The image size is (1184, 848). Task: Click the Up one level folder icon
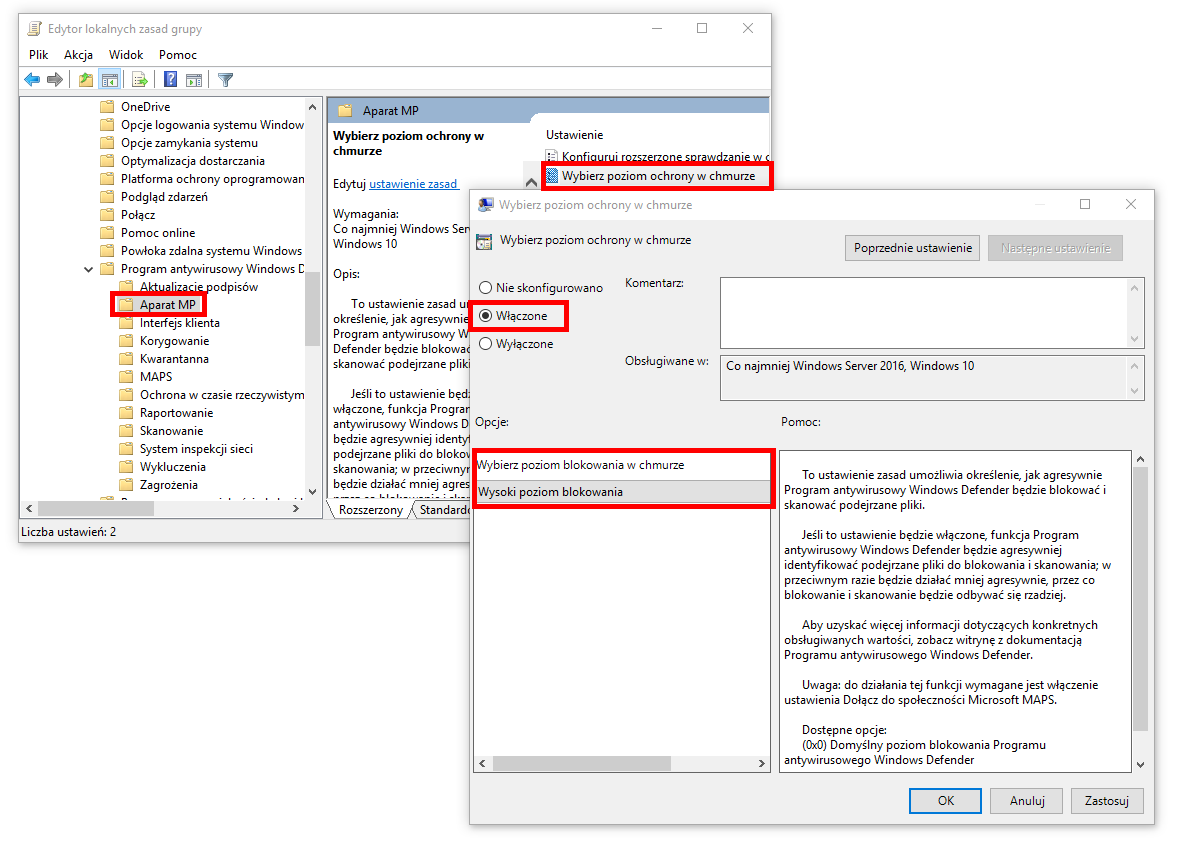pos(86,79)
